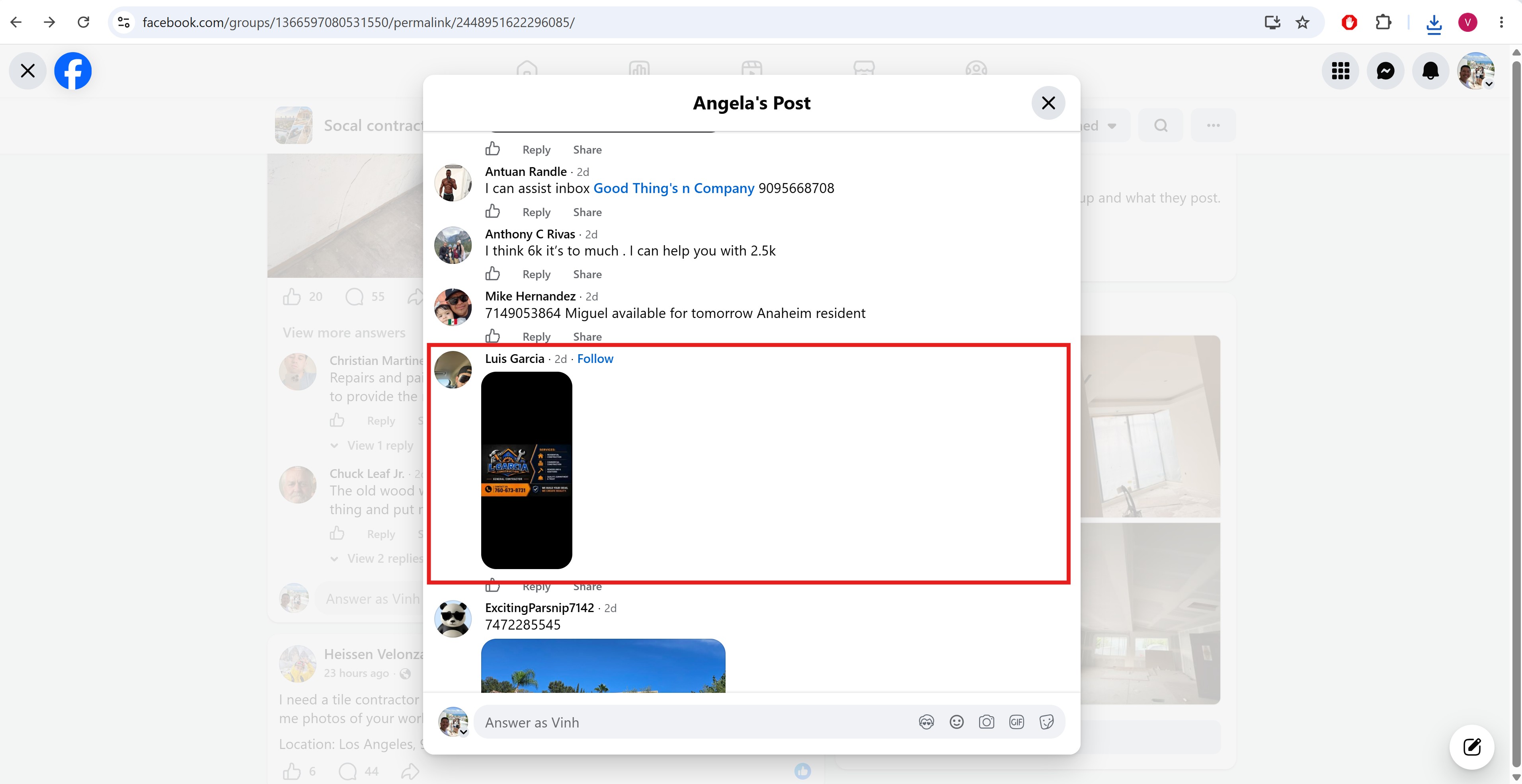Viewport: 1522px width, 784px height.
Task: Go back in browser history
Action: [17, 22]
